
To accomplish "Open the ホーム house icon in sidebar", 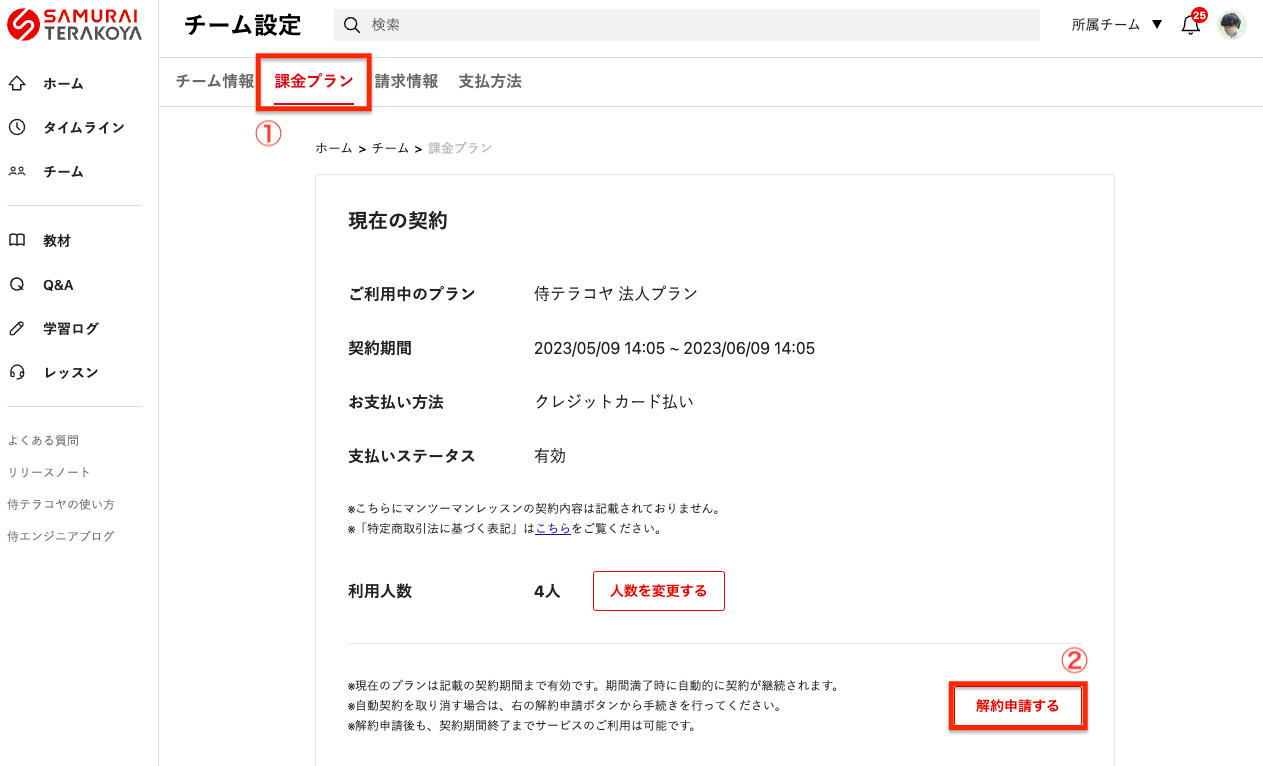I will click(x=17, y=84).
